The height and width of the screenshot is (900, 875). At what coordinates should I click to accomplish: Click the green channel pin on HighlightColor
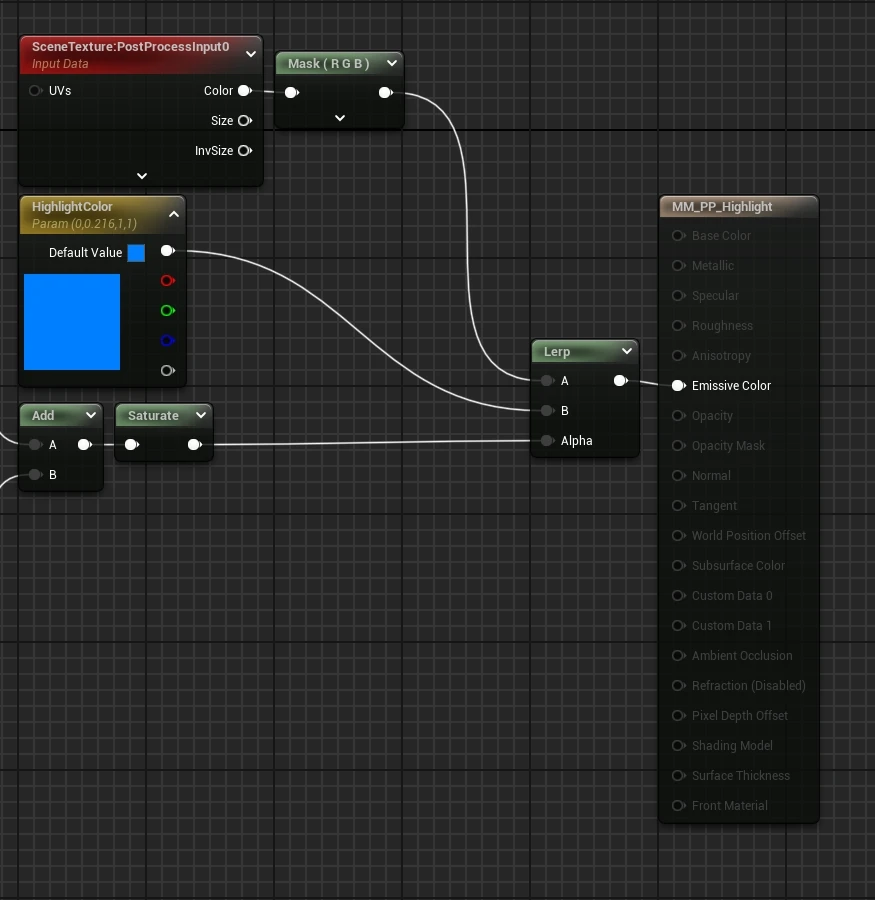tap(167, 311)
